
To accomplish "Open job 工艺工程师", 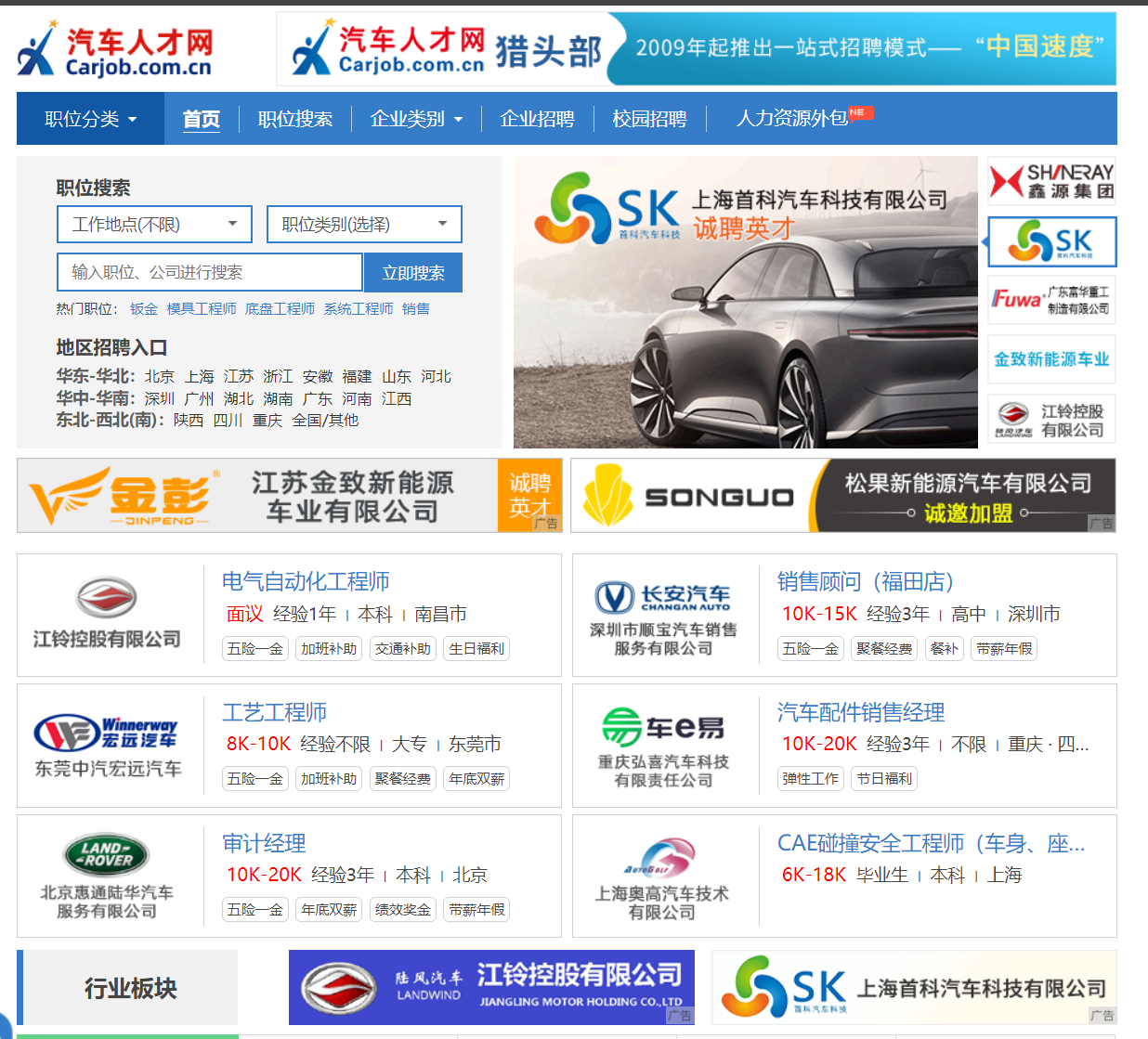I will click(x=274, y=712).
